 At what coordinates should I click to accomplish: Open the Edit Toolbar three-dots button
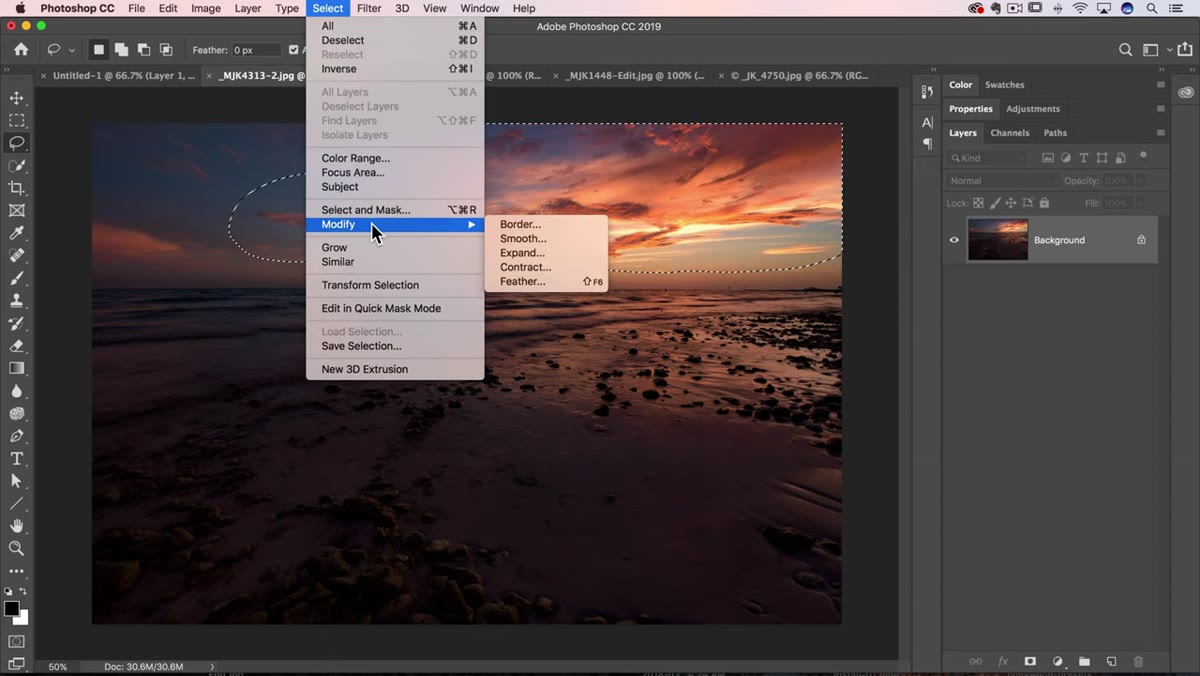click(16, 571)
